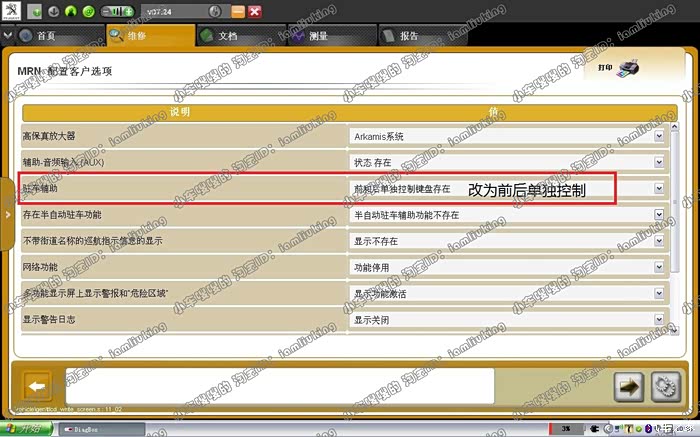Open the 驻车辅助 value dropdown
This screenshot has height=437, width=700.
coord(659,188)
